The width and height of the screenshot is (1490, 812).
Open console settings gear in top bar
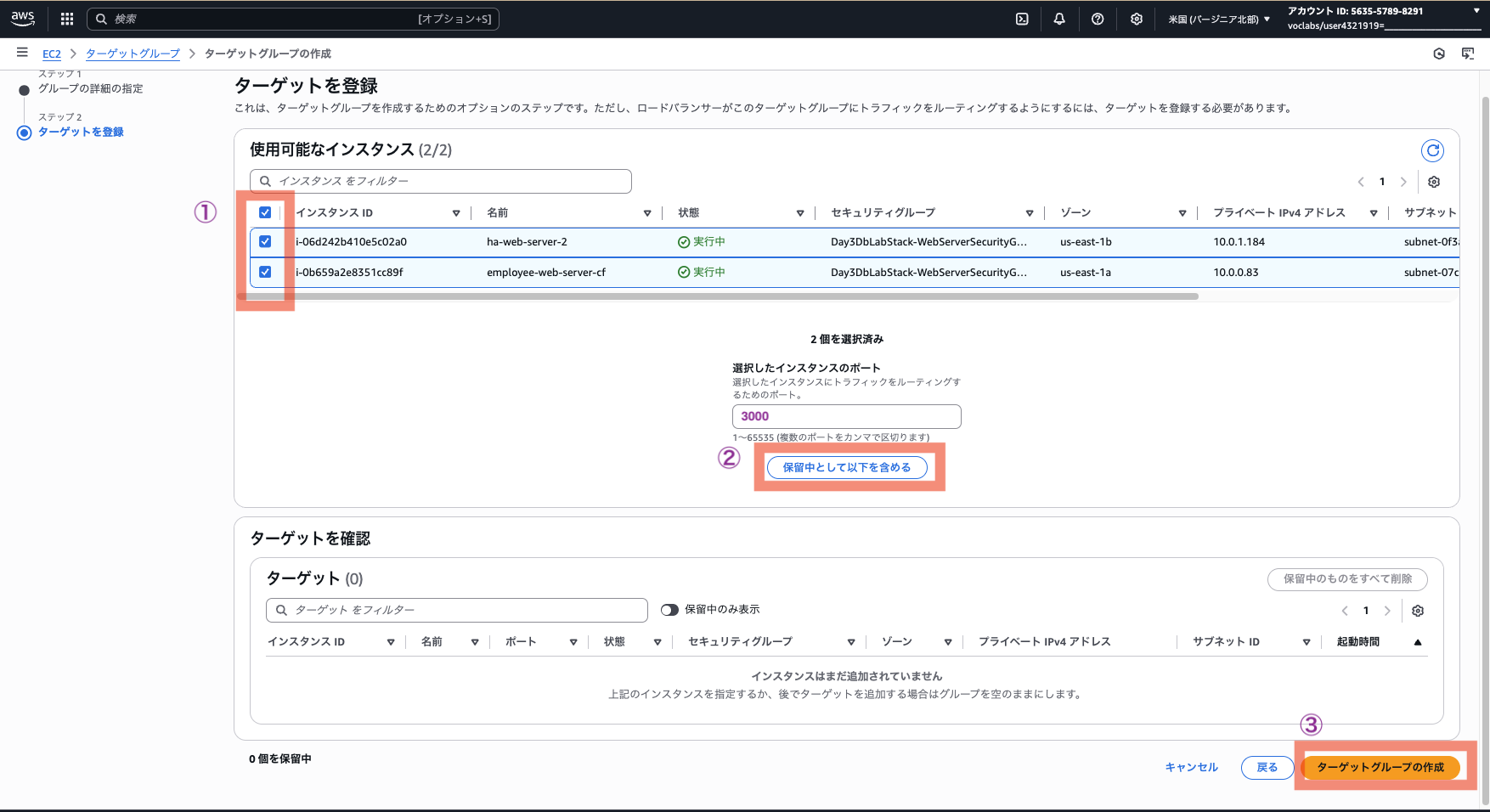(x=1137, y=19)
